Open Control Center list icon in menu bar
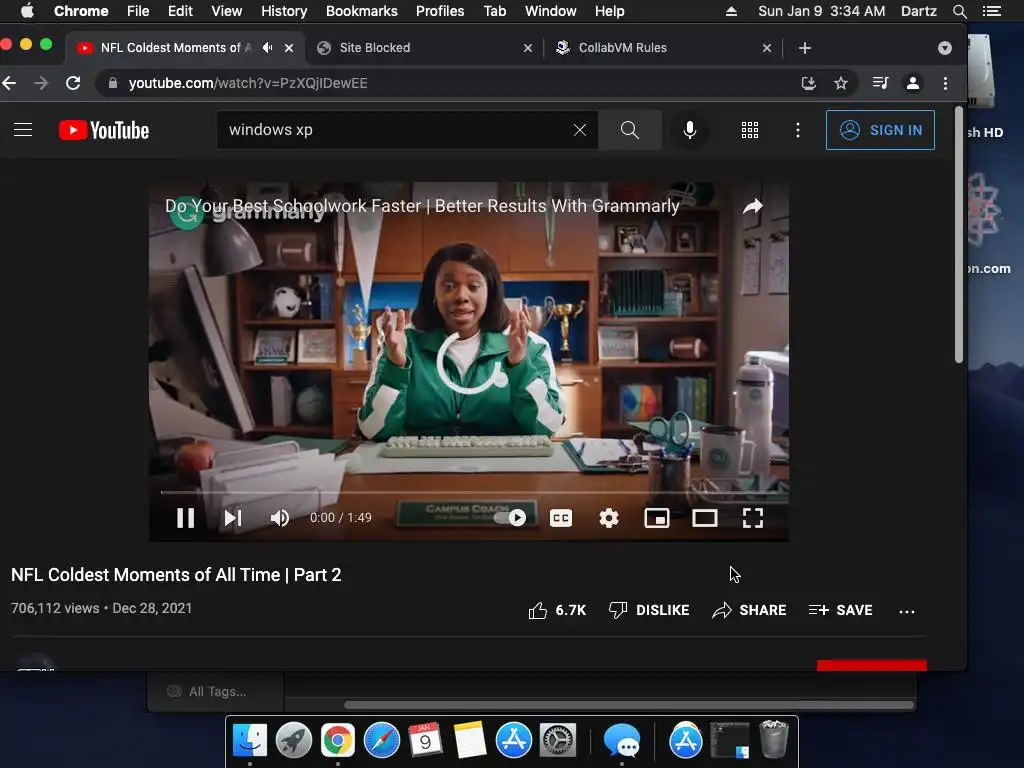The width and height of the screenshot is (1024, 768). click(991, 11)
